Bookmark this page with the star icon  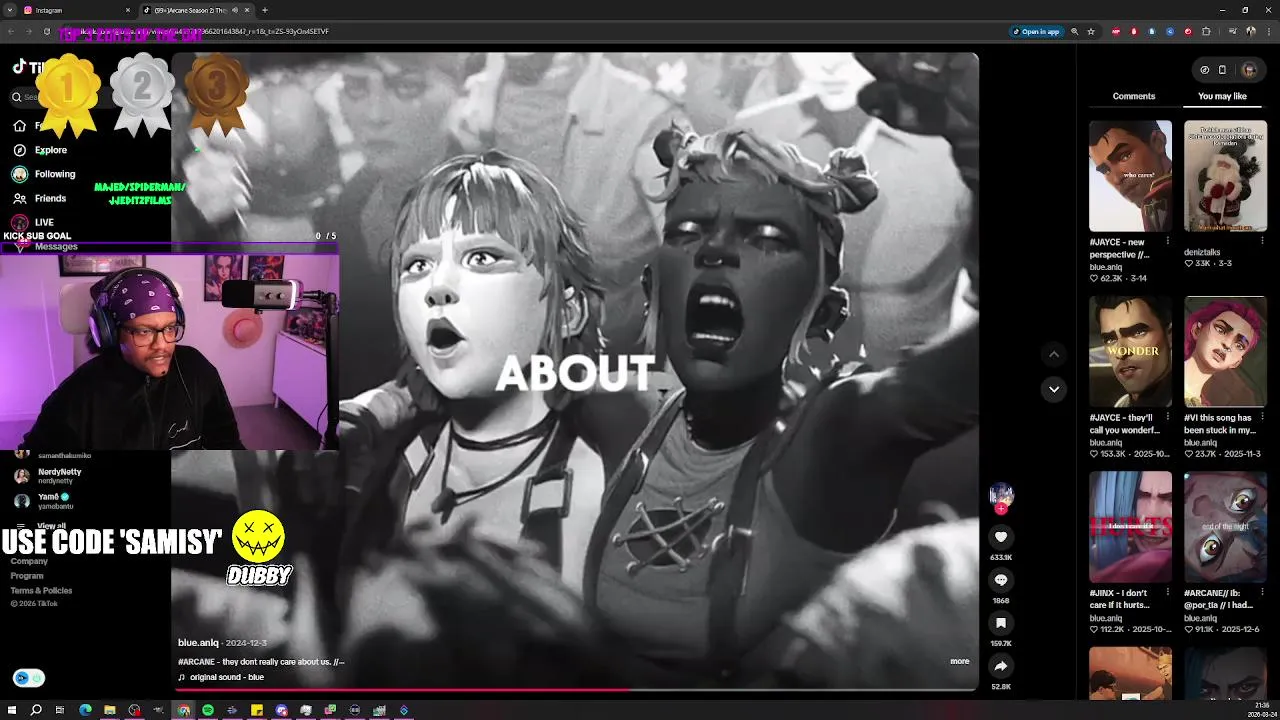click(x=1091, y=31)
